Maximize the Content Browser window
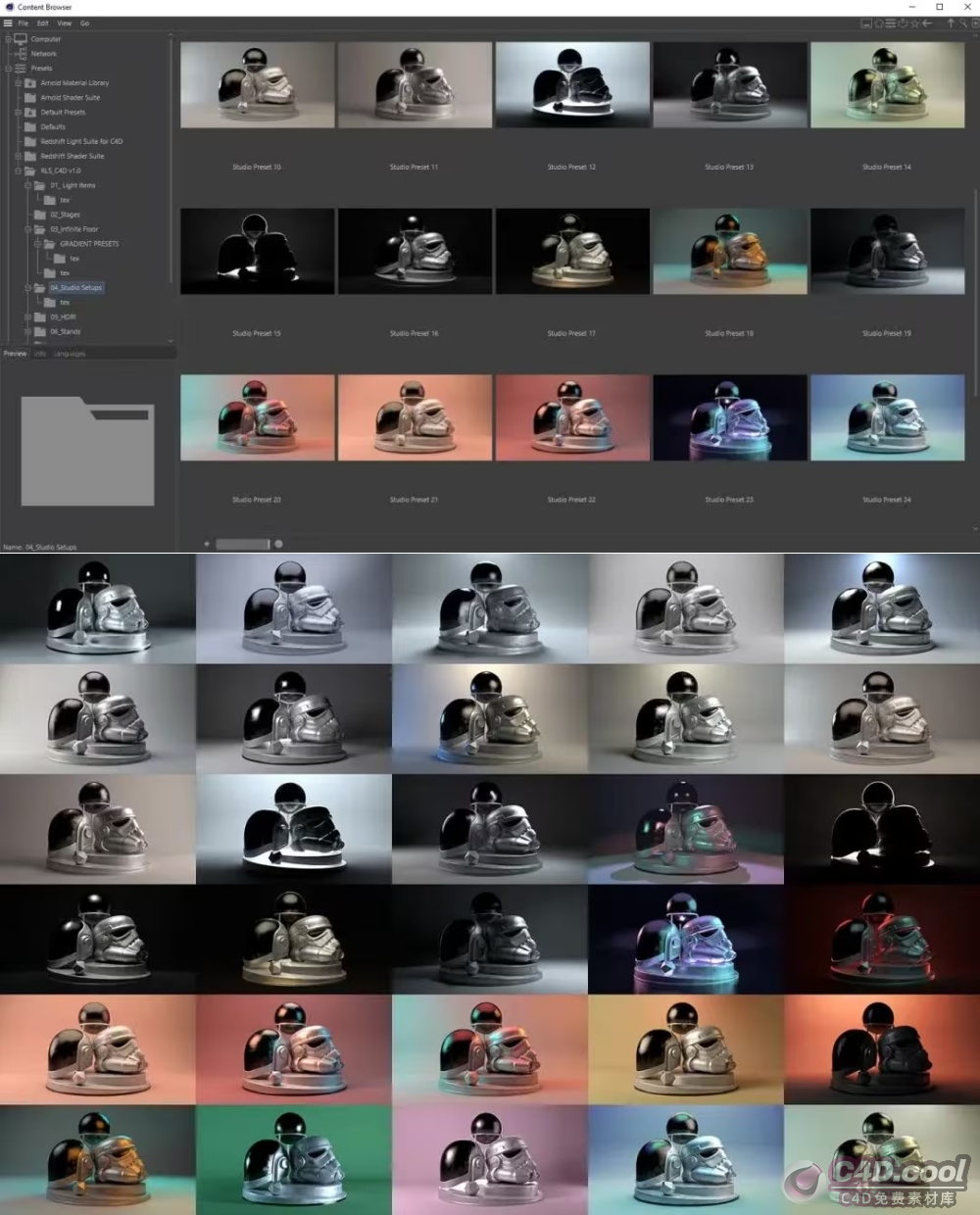The width and height of the screenshot is (980, 1215). (940, 7)
